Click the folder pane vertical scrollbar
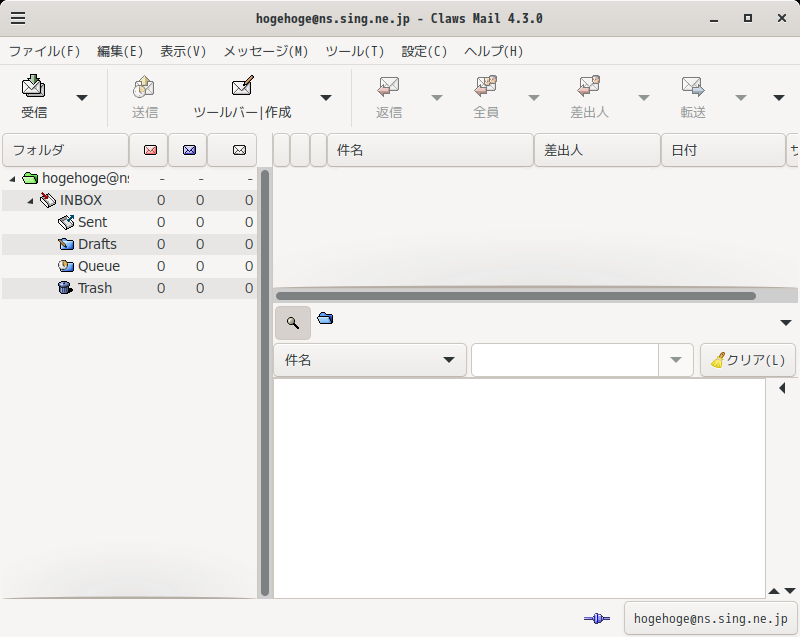 (265, 383)
